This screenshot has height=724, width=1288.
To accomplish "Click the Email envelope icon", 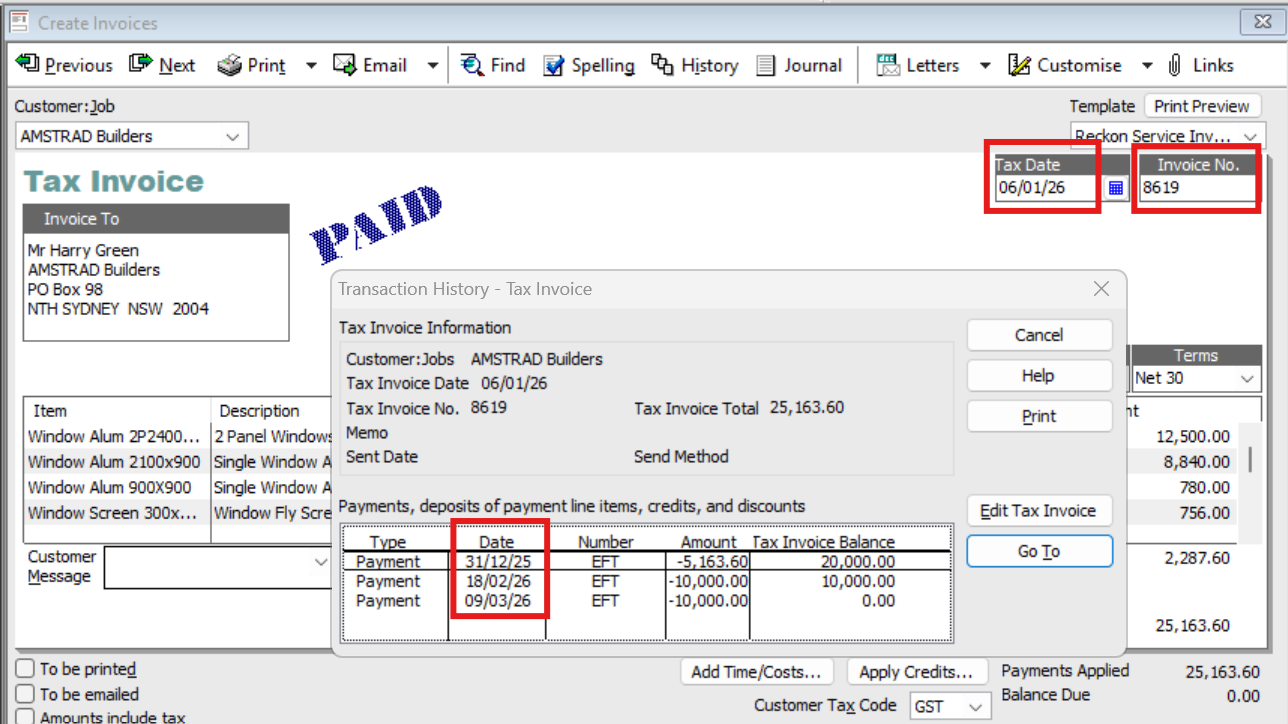I will coord(345,65).
